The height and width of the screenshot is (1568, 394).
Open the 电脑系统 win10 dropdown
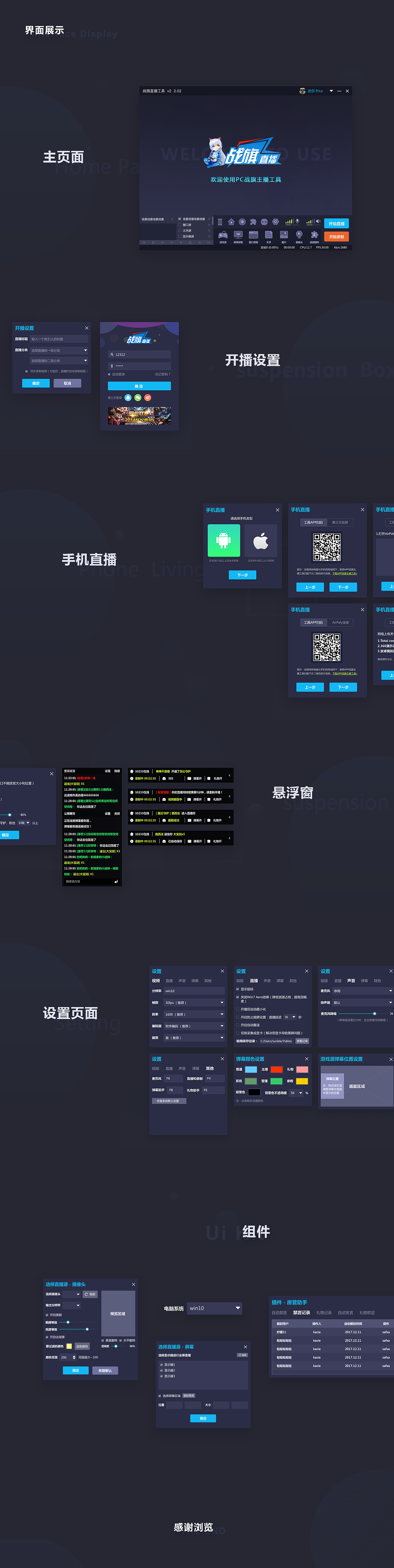click(x=214, y=1308)
